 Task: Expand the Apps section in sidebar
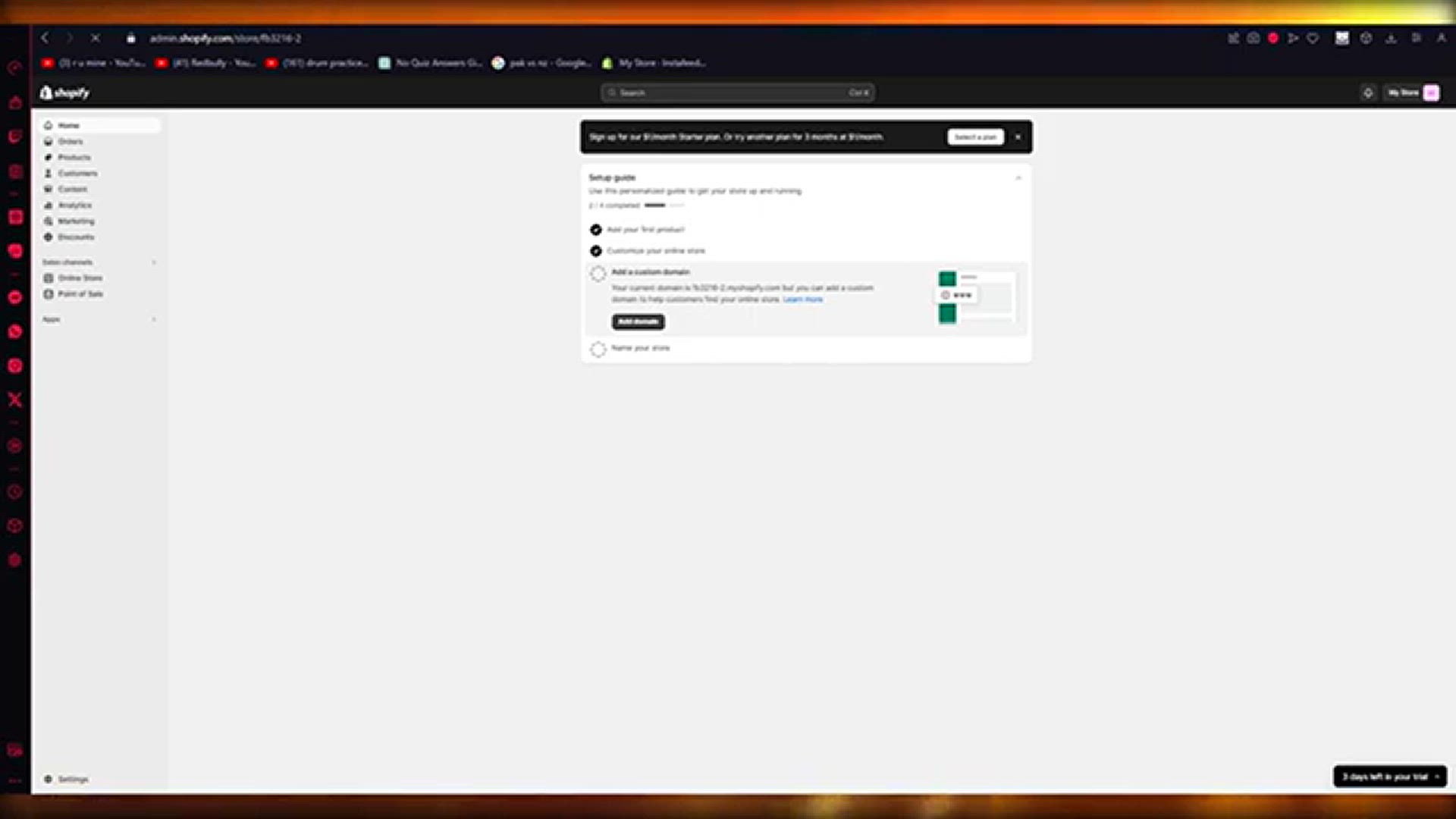154,319
